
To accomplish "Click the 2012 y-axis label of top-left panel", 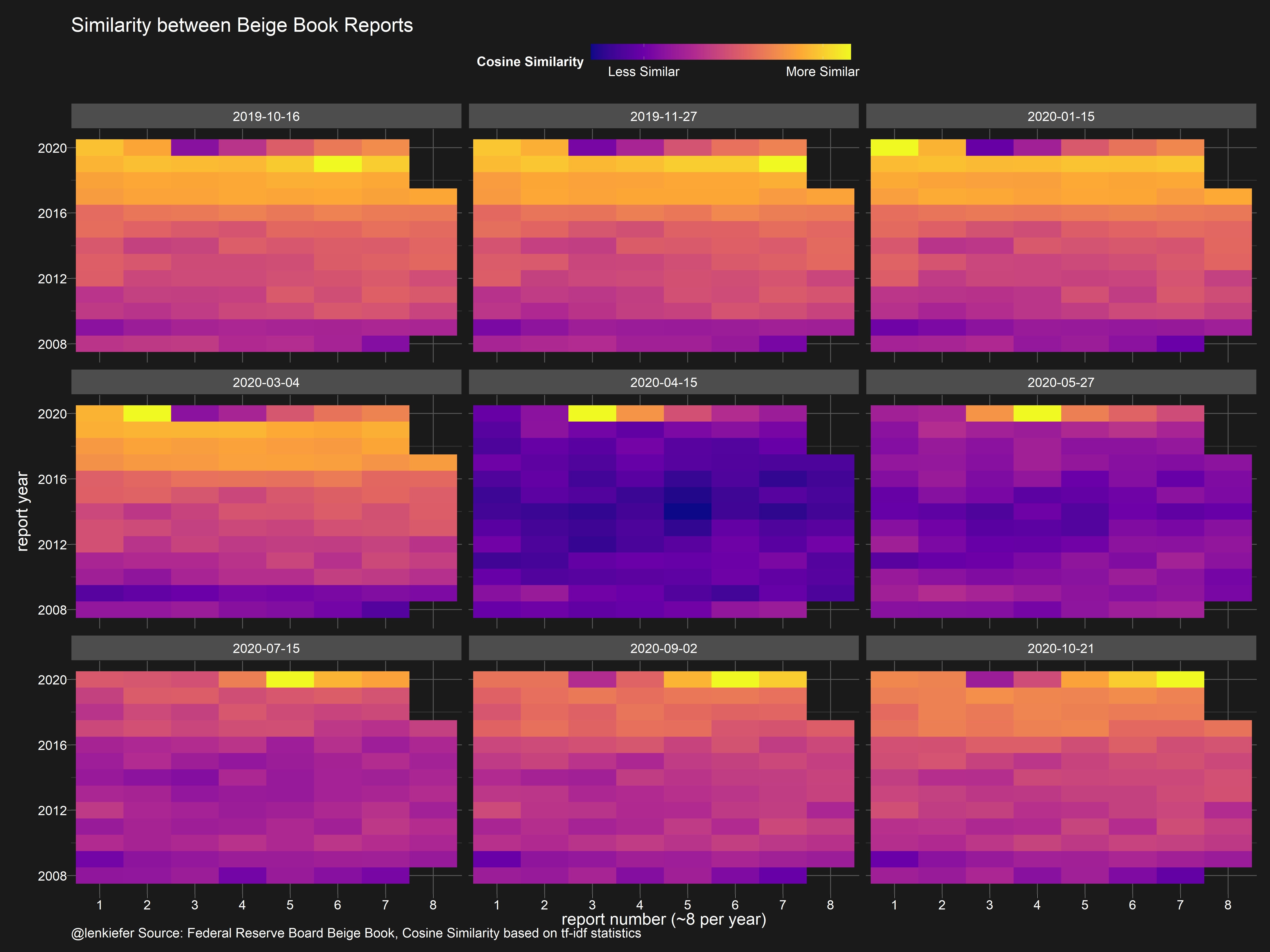I will pyautogui.click(x=52, y=279).
